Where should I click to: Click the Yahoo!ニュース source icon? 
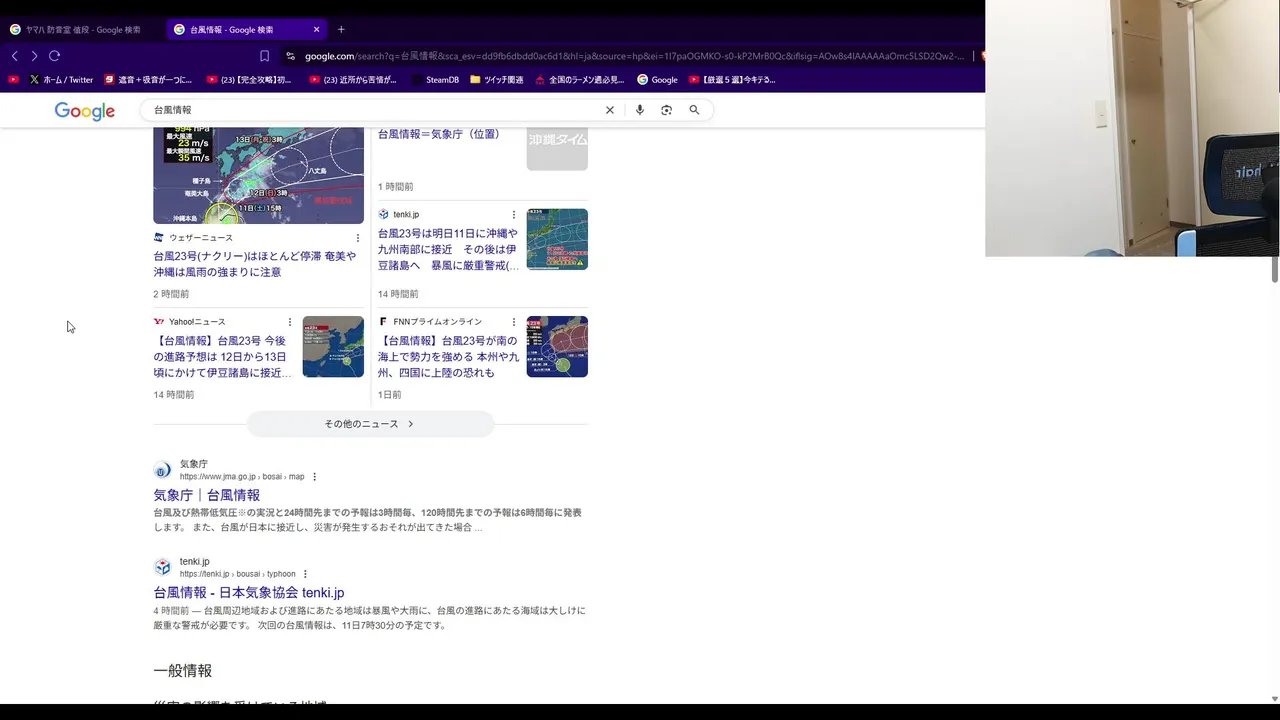158,322
